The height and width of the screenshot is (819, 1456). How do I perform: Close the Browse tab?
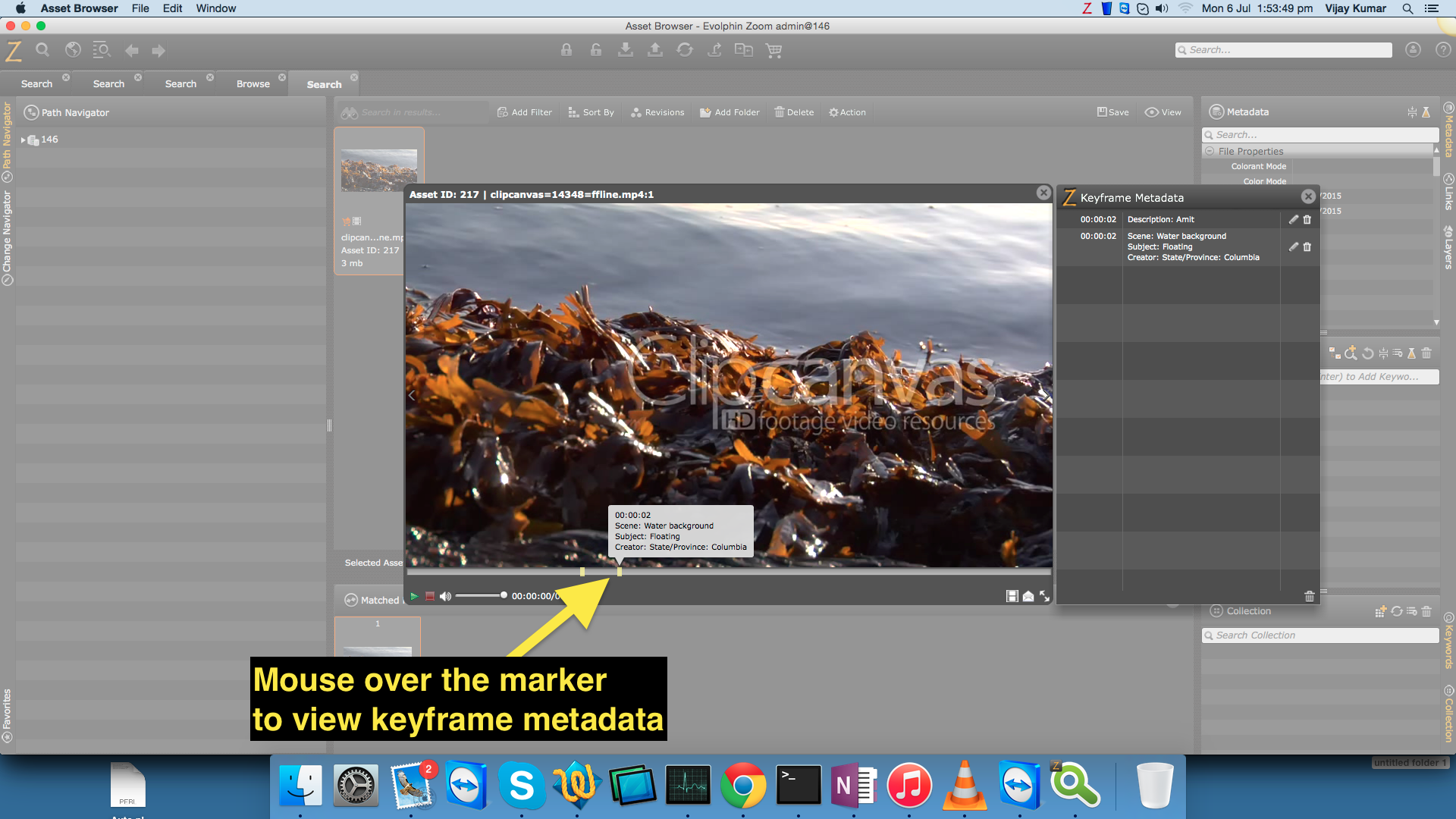282,77
